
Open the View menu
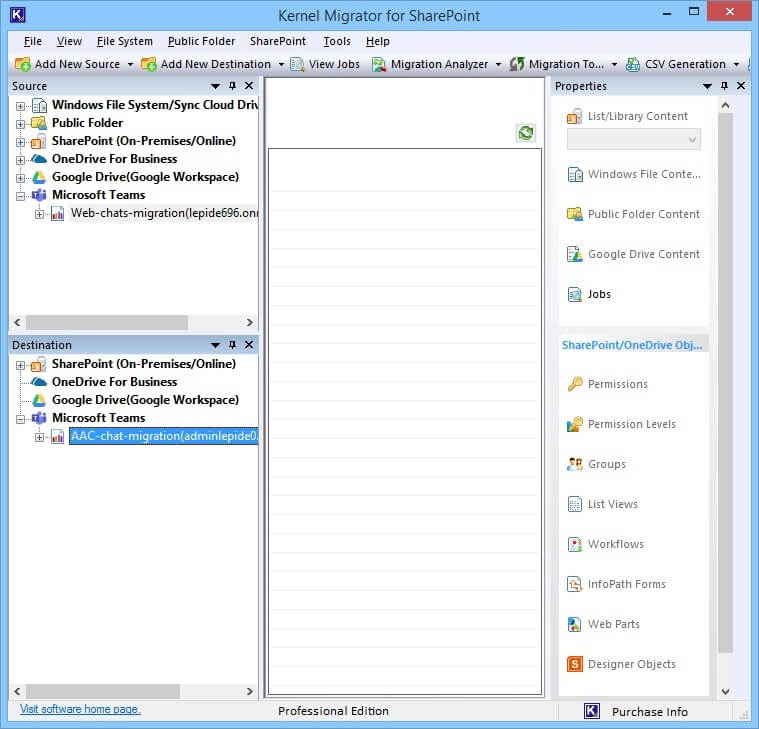coord(69,42)
